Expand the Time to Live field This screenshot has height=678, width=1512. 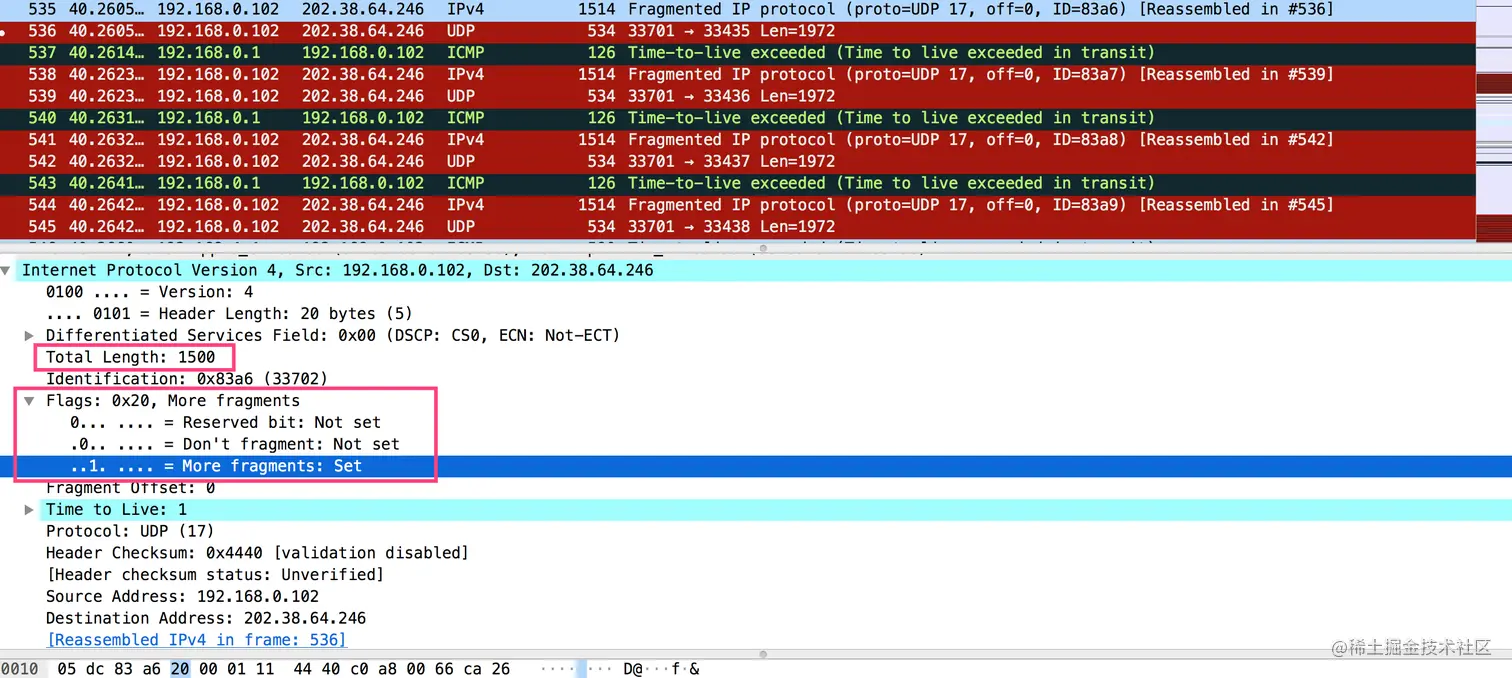tap(29, 510)
